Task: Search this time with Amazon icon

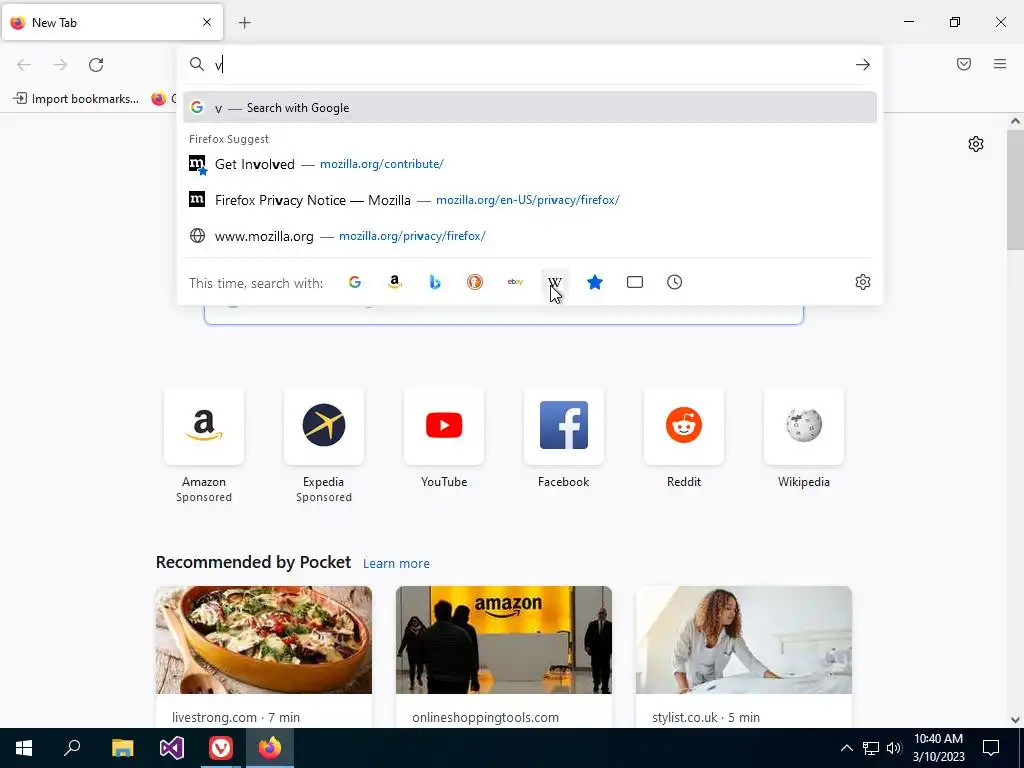Action: pos(394,282)
